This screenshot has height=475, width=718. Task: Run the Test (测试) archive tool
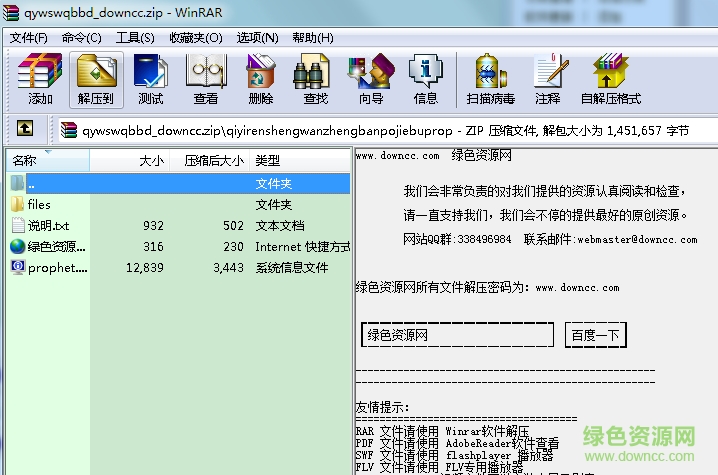[x=151, y=80]
